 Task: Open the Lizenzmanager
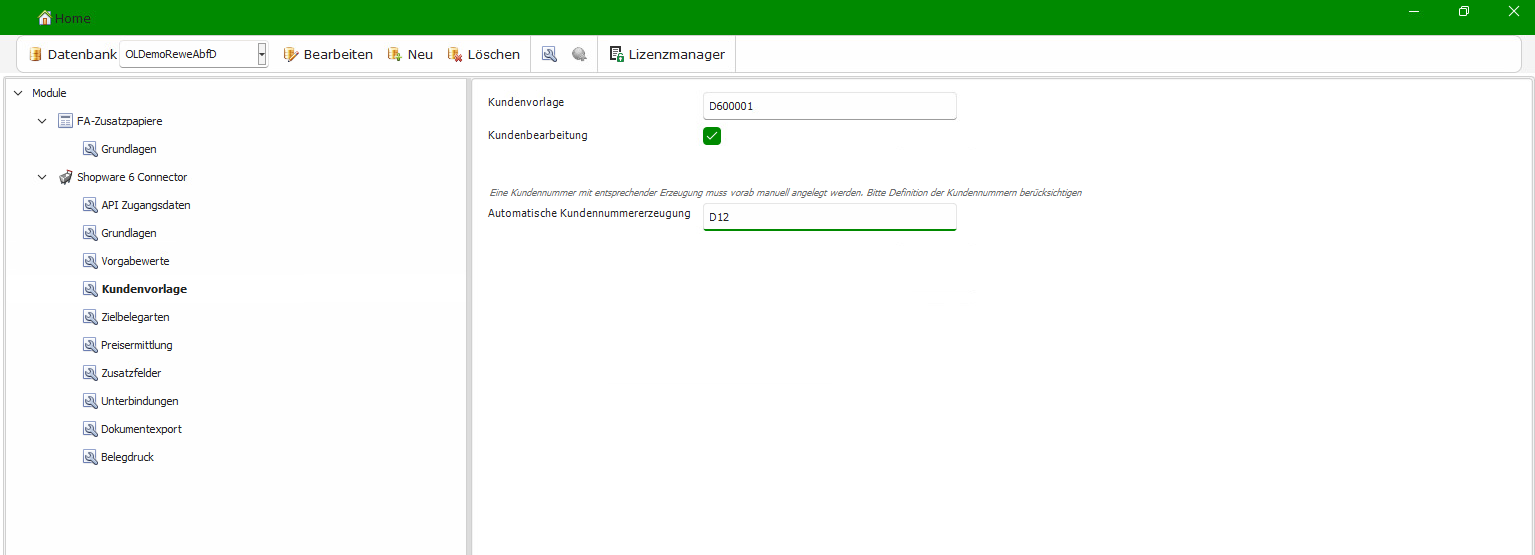pyautogui.click(x=667, y=55)
